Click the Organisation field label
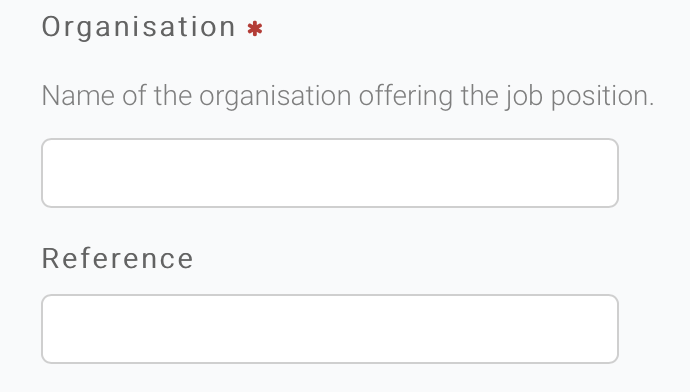This screenshot has height=392, width=690. point(139,28)
